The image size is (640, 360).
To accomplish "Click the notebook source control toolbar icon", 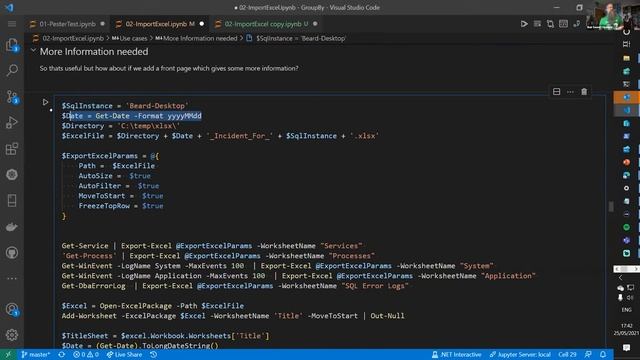I will point(577,24).
